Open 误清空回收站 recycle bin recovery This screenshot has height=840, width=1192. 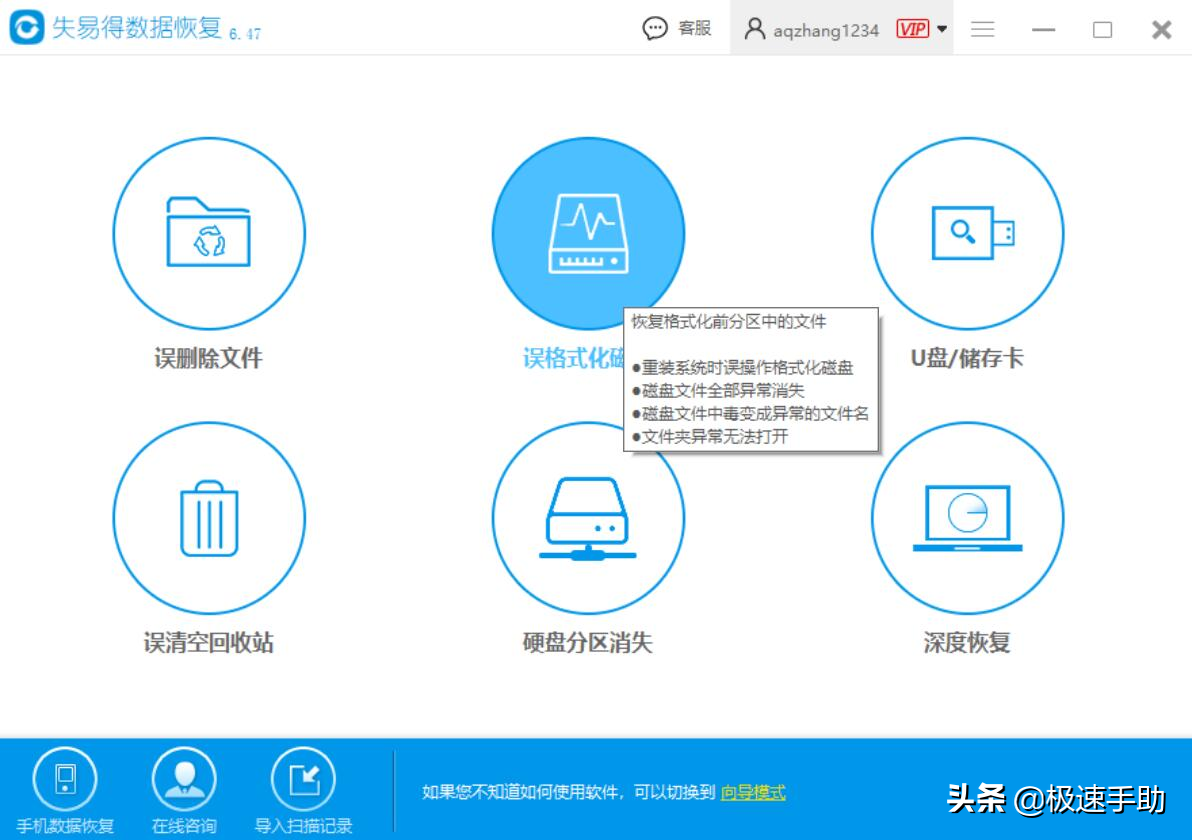tap(207, 517)
